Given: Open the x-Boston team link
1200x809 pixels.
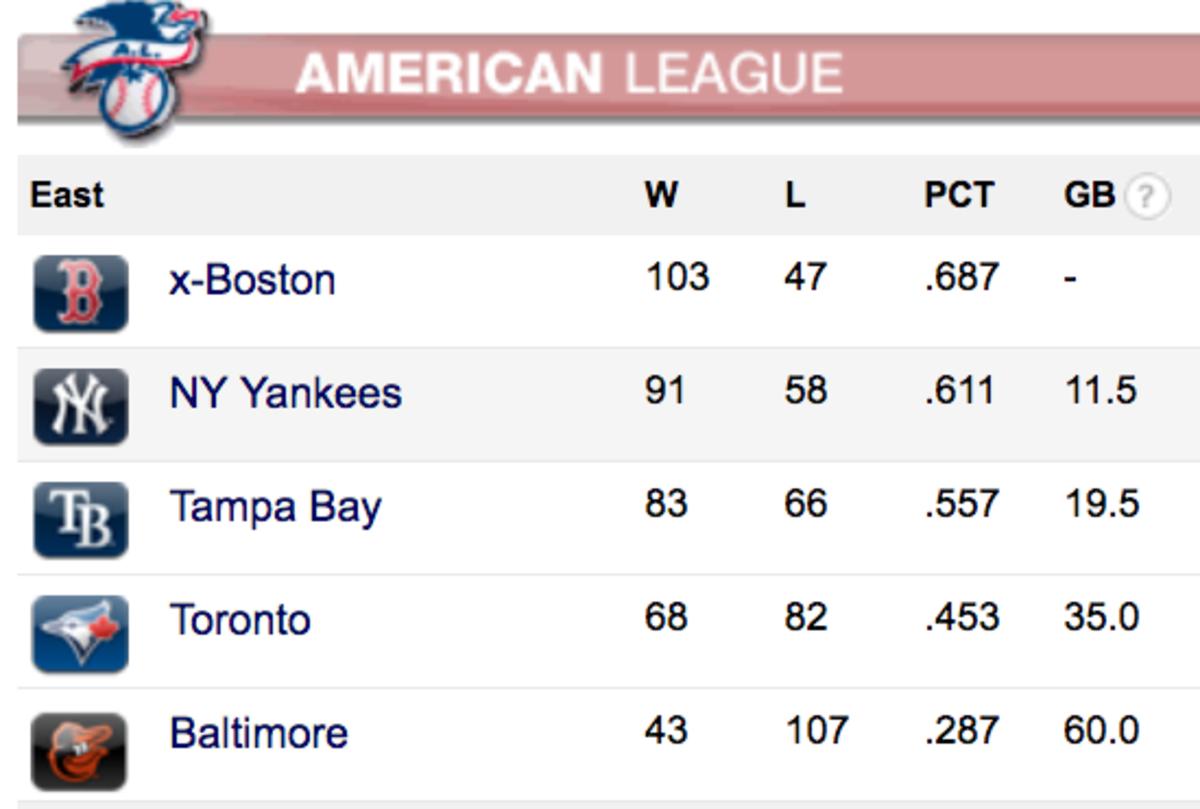Looking at the screenshot, I should point(252,279).
